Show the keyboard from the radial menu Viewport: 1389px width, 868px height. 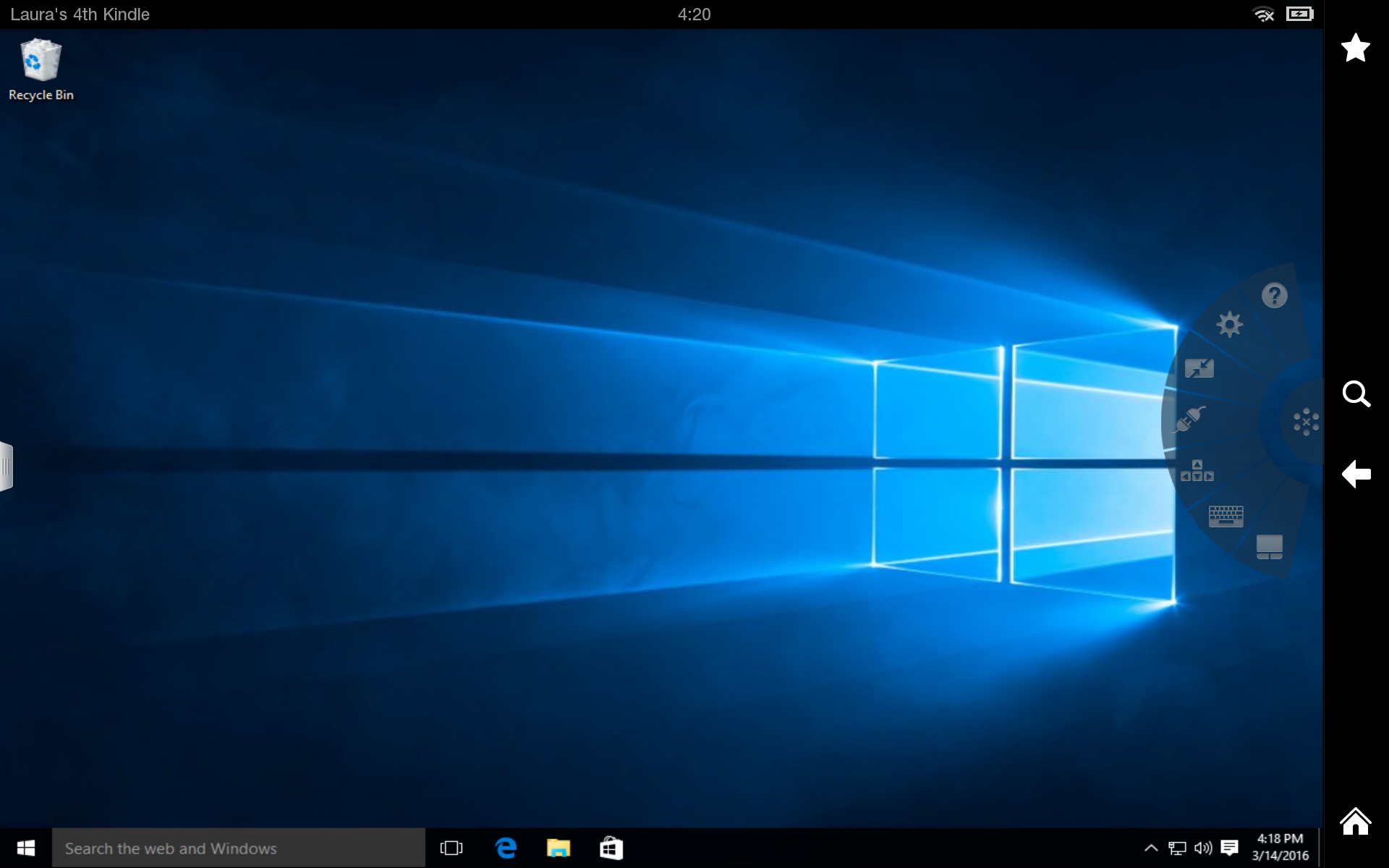1226,516
